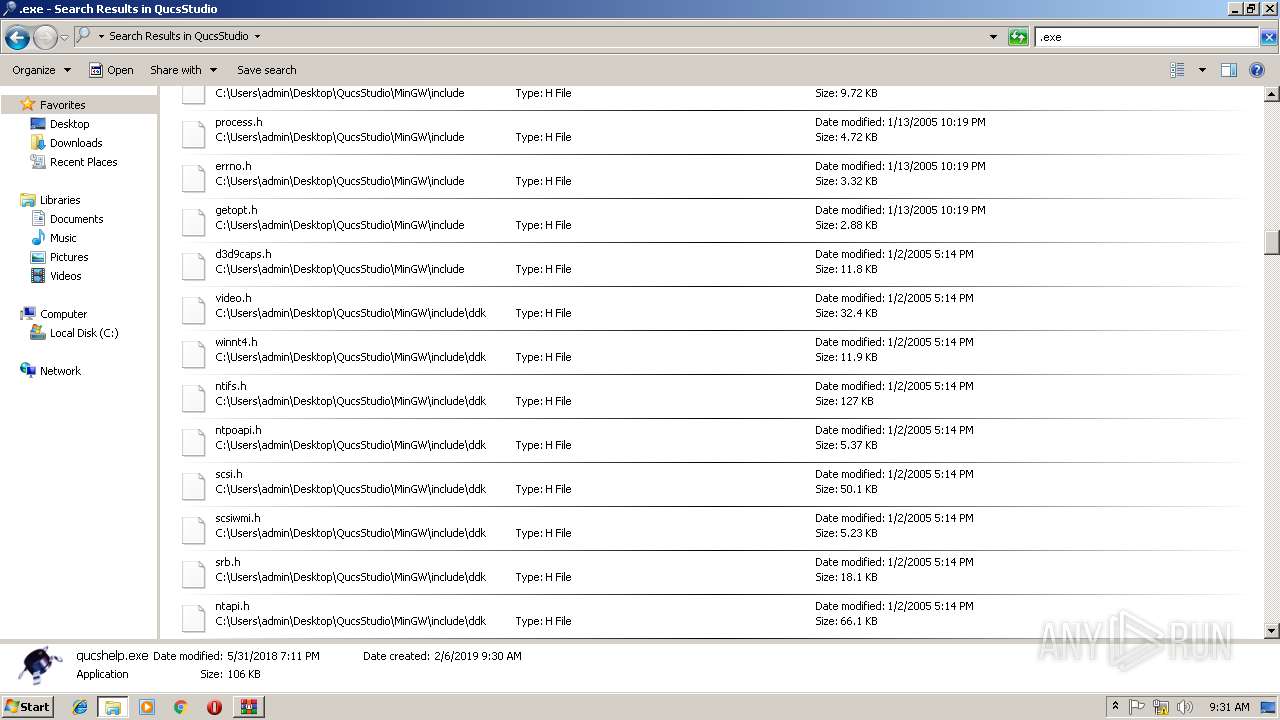Toggle the preview pane icon
The width and height of the screenshot is (1280, 720).
[1229, 70]
